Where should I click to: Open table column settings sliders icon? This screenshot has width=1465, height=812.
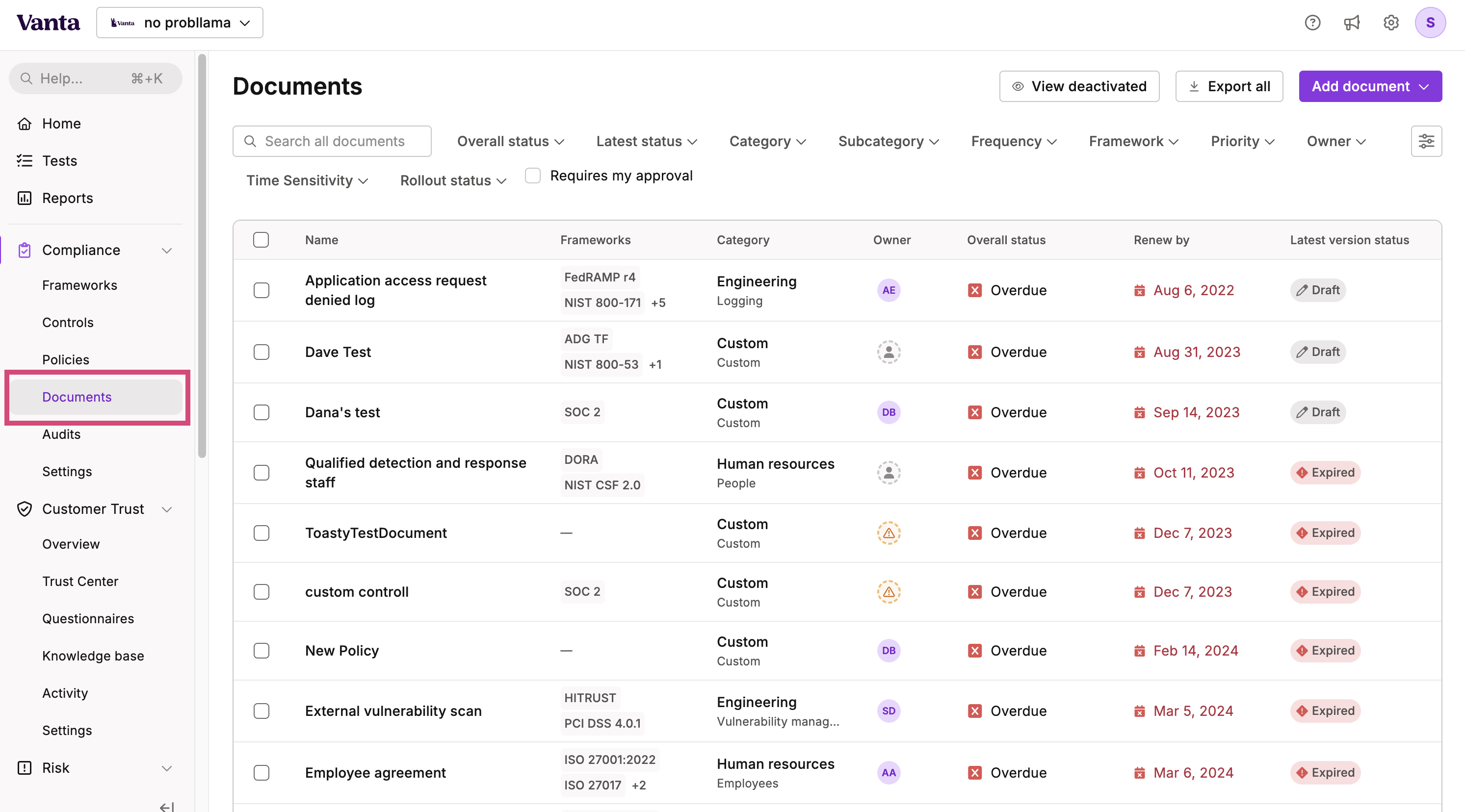(1426, 141)
